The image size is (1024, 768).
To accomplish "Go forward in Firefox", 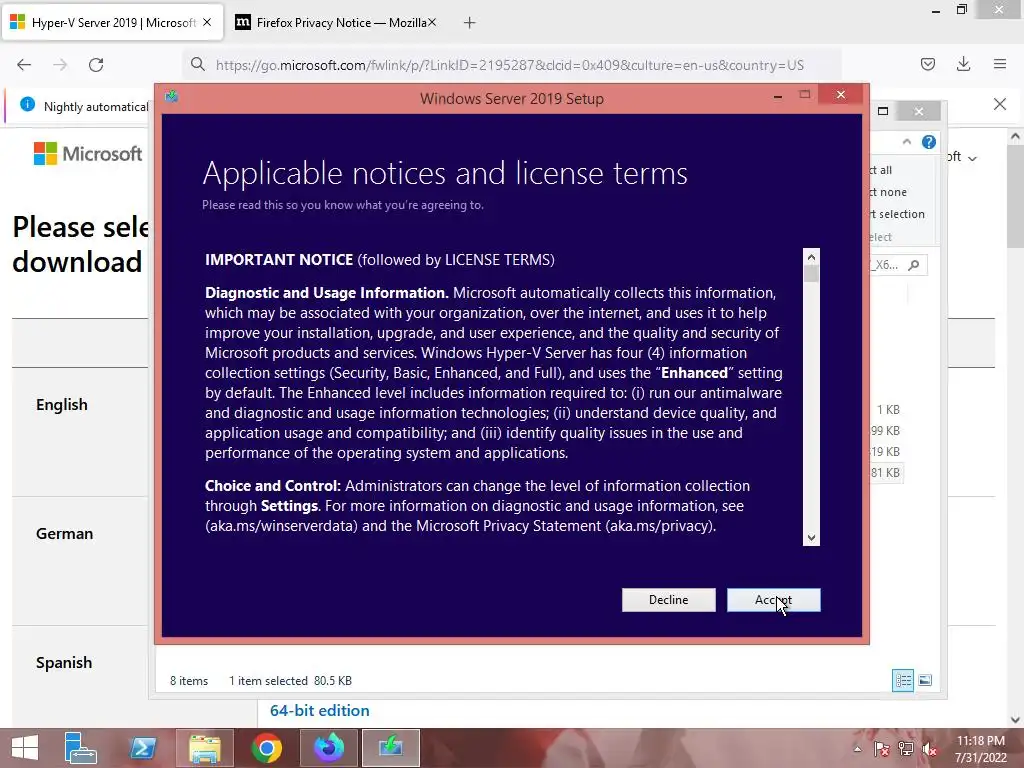I will pos(60,65).
